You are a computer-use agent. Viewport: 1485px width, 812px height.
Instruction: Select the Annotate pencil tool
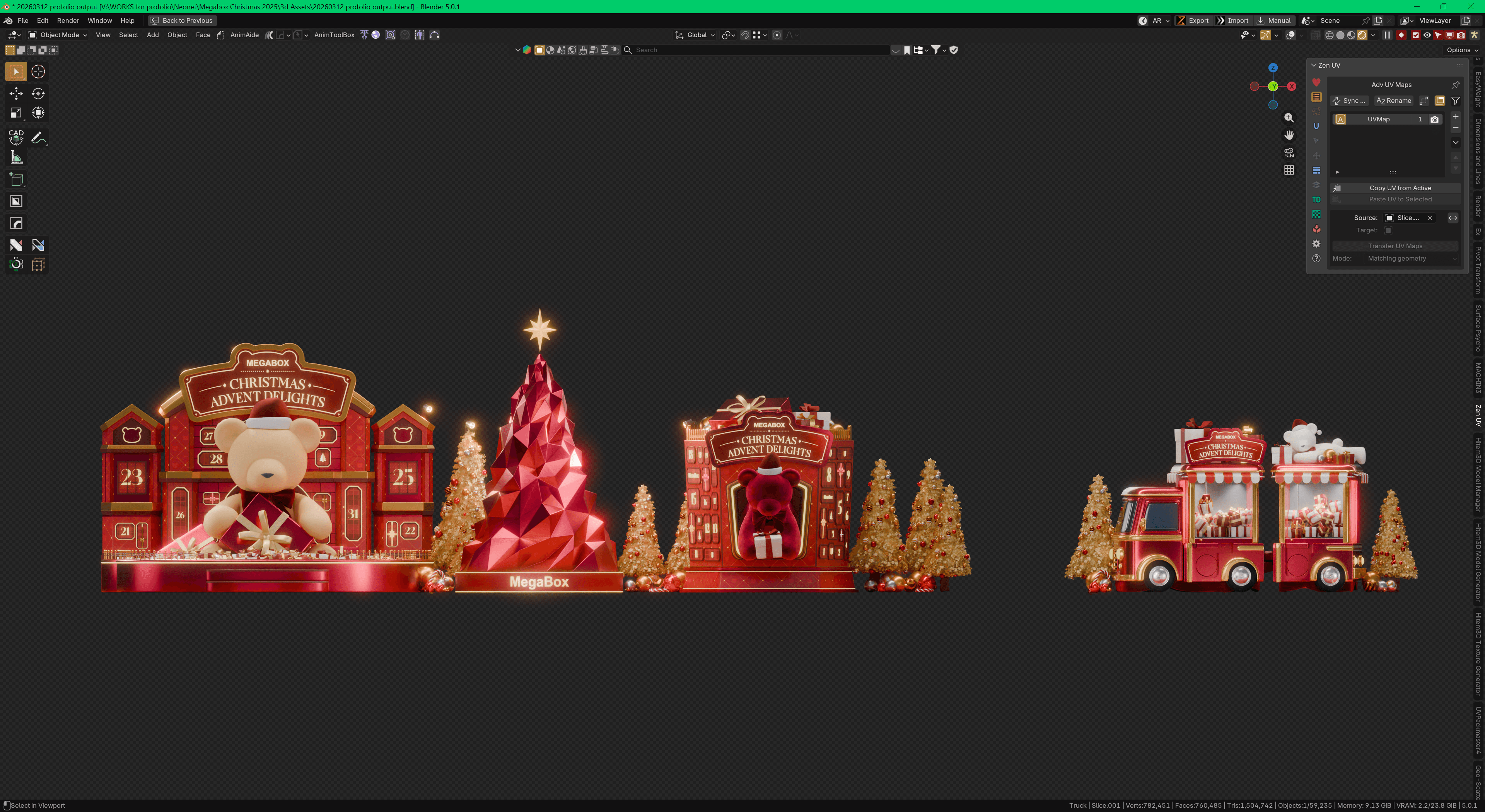[x=38, y=138]
